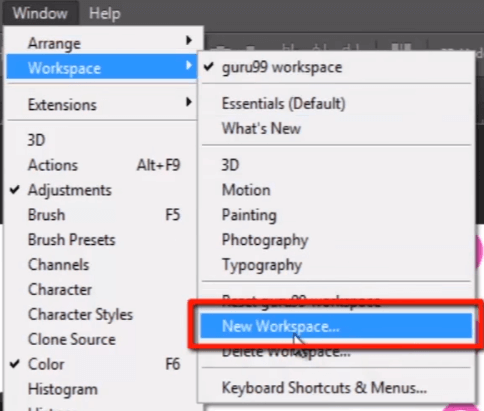Select the checked guru99 workspace
This screenshot has height=411, width=484.
336,67
